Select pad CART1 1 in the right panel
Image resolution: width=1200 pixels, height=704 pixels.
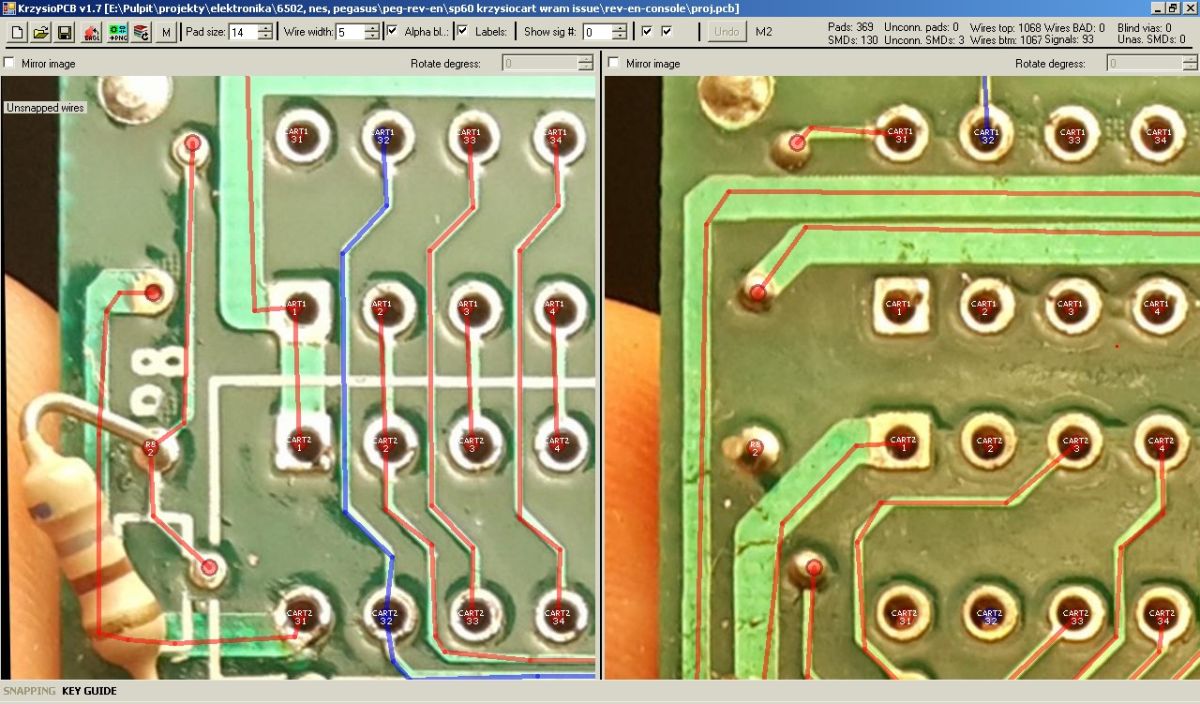[899, 306]
